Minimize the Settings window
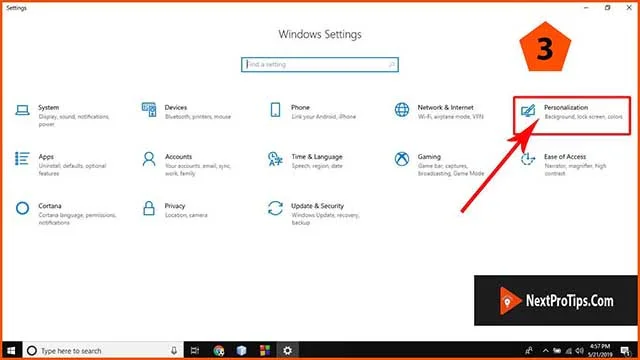The height and width of the screenshot is (360, 640). tap(587, 7)
